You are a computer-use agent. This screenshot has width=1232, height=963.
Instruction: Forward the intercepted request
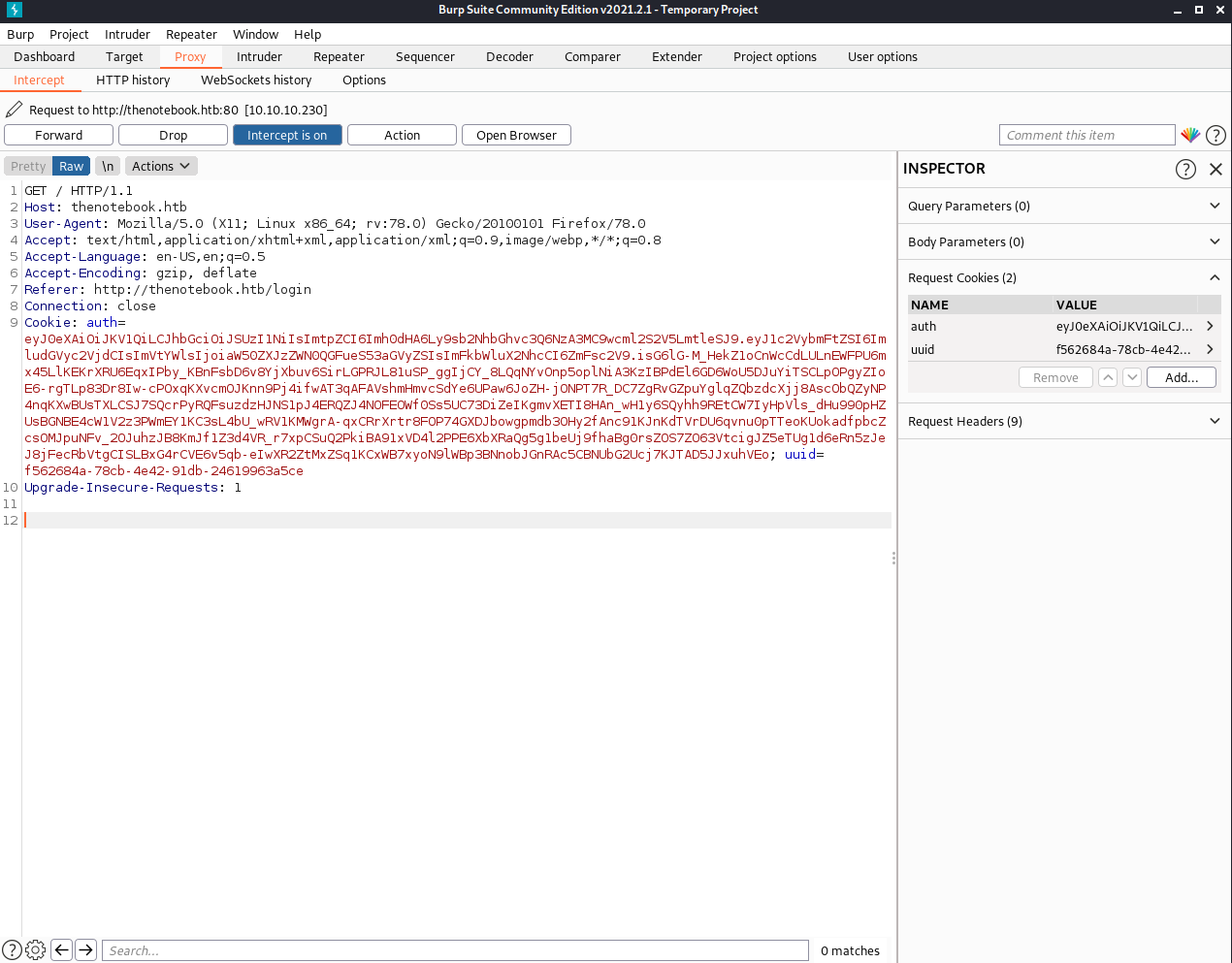pyautogui.click(x=59, y=135)
